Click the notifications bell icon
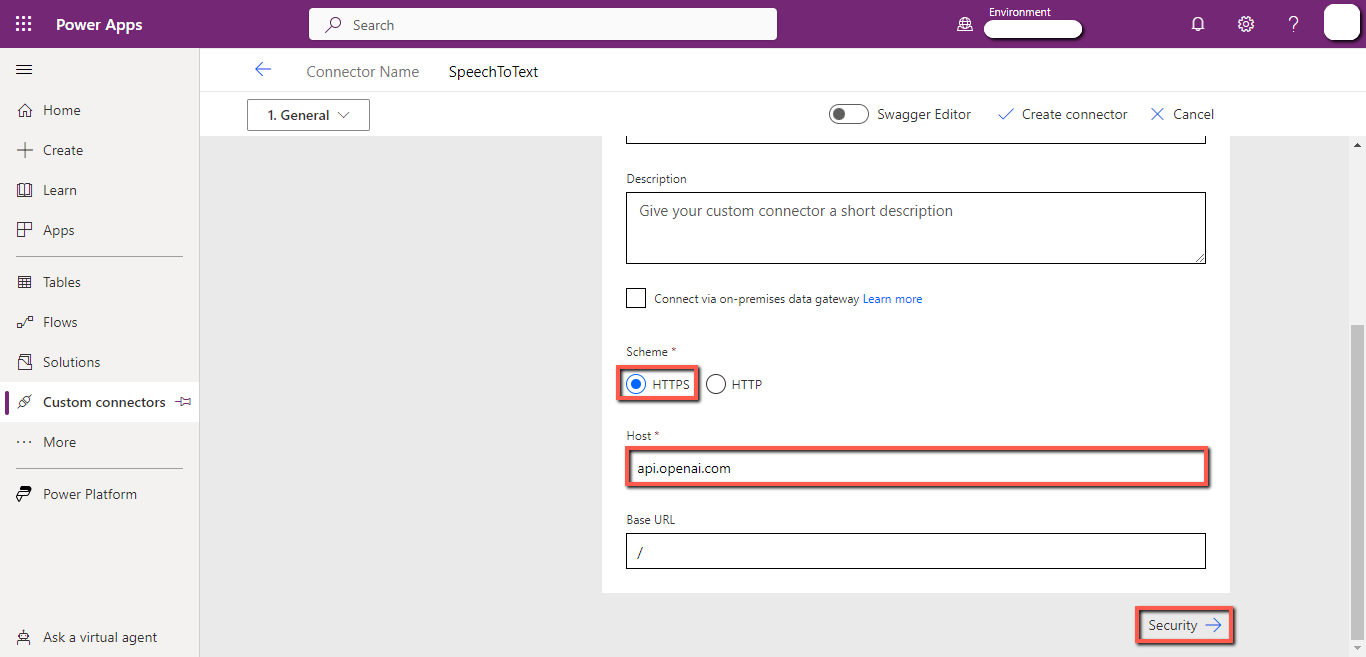This screenshot has height=657, width=1366. tap(1198, 24)
